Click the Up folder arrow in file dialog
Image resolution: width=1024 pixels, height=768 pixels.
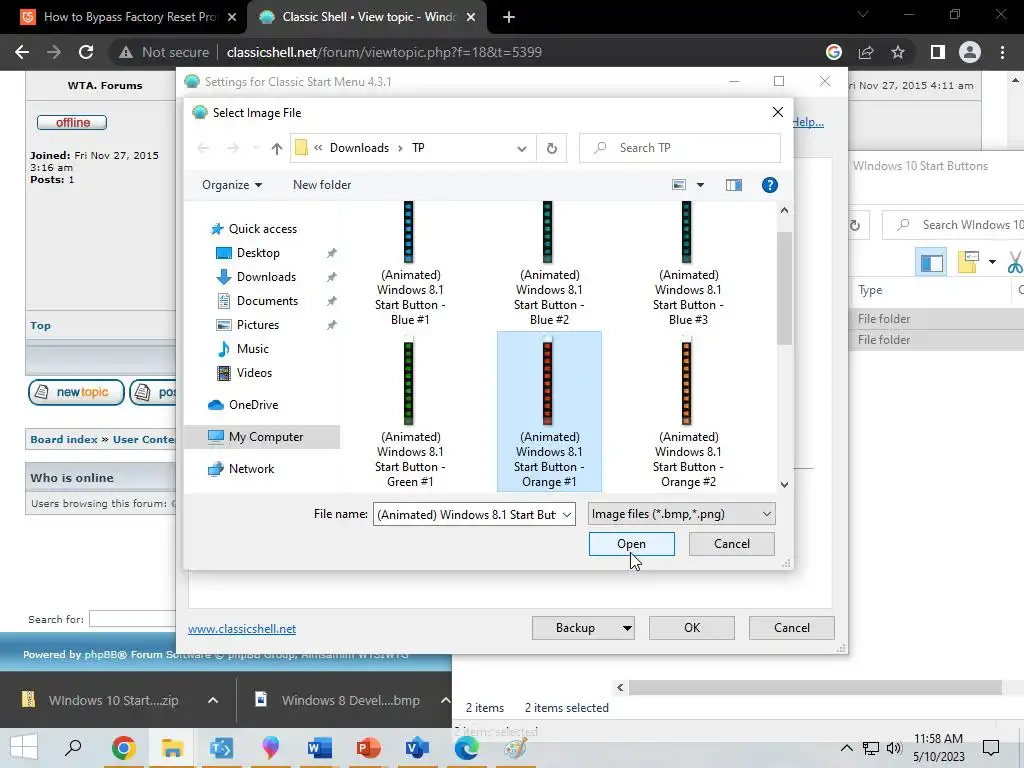277,148
